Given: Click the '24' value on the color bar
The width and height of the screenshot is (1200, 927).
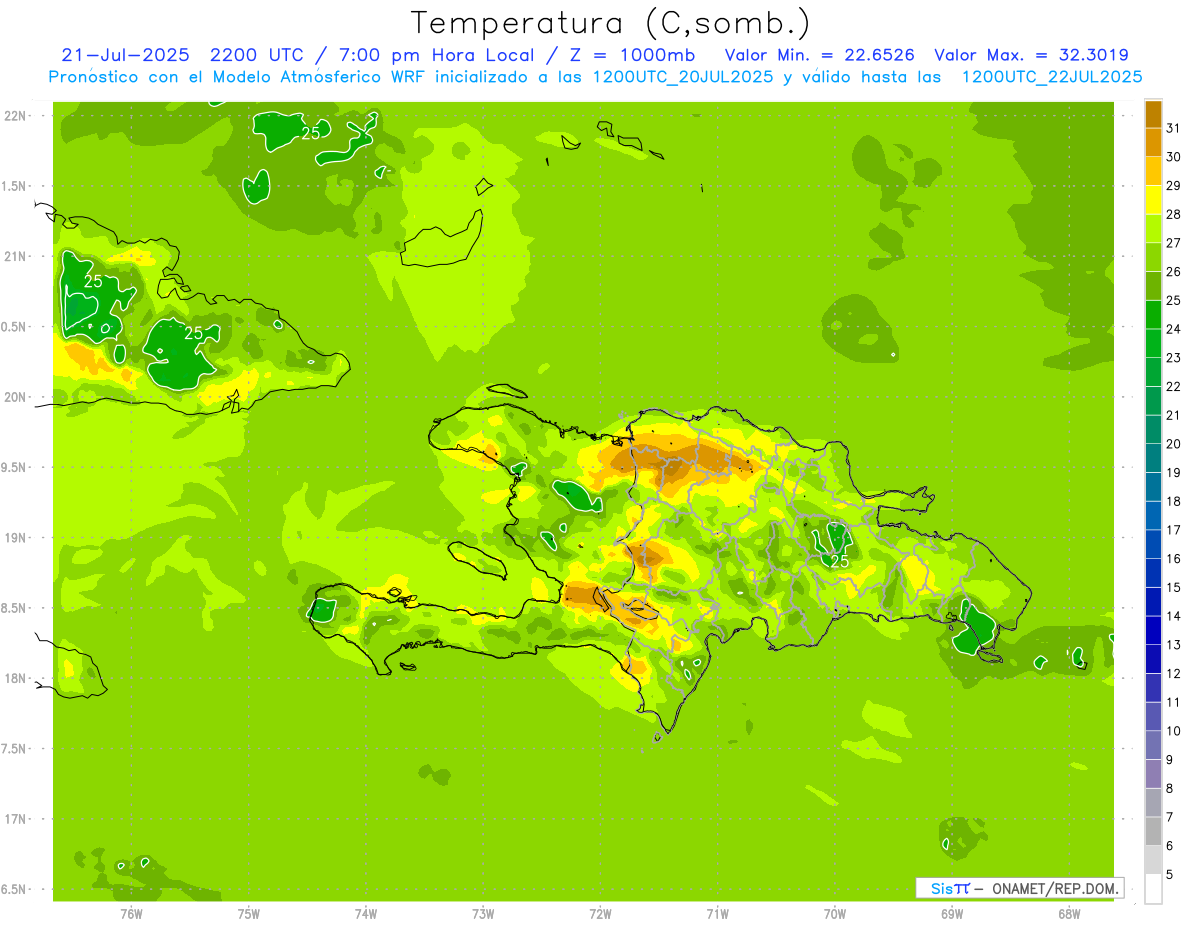Looking at the screenshot, I should point(1173,329).
